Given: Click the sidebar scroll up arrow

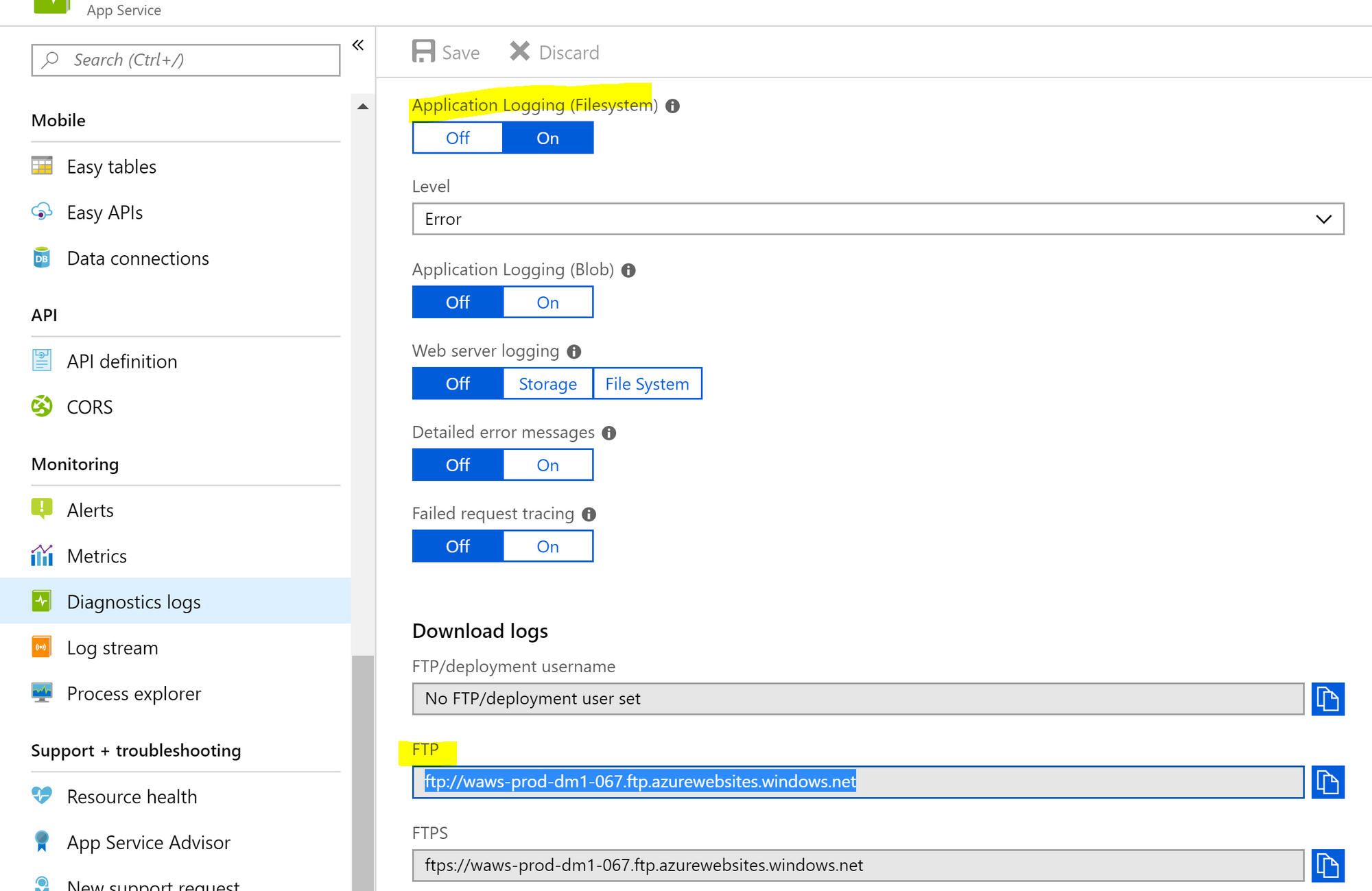Looking at the screenshot, I should click(x=363, y=106).
